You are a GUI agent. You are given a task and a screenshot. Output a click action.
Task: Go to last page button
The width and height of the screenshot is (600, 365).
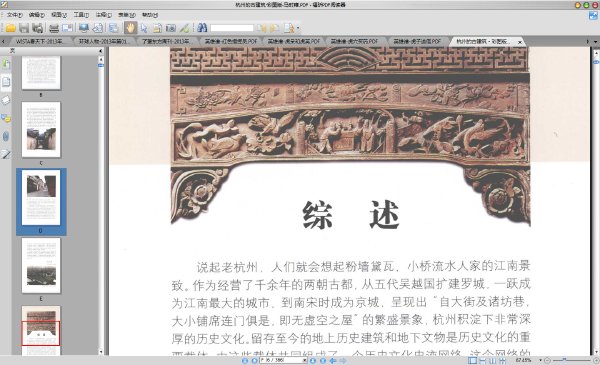pyautogui.click(x=323, y=360)
